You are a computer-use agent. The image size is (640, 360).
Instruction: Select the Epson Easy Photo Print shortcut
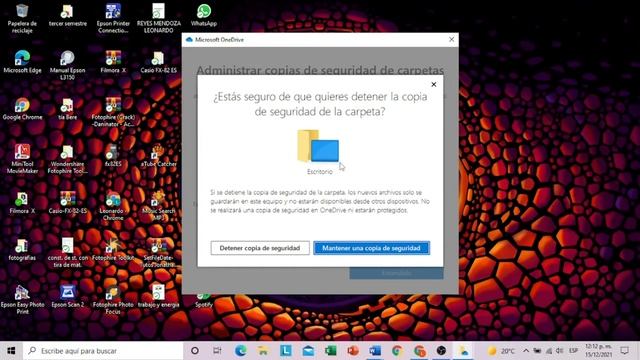coord(22,300)
